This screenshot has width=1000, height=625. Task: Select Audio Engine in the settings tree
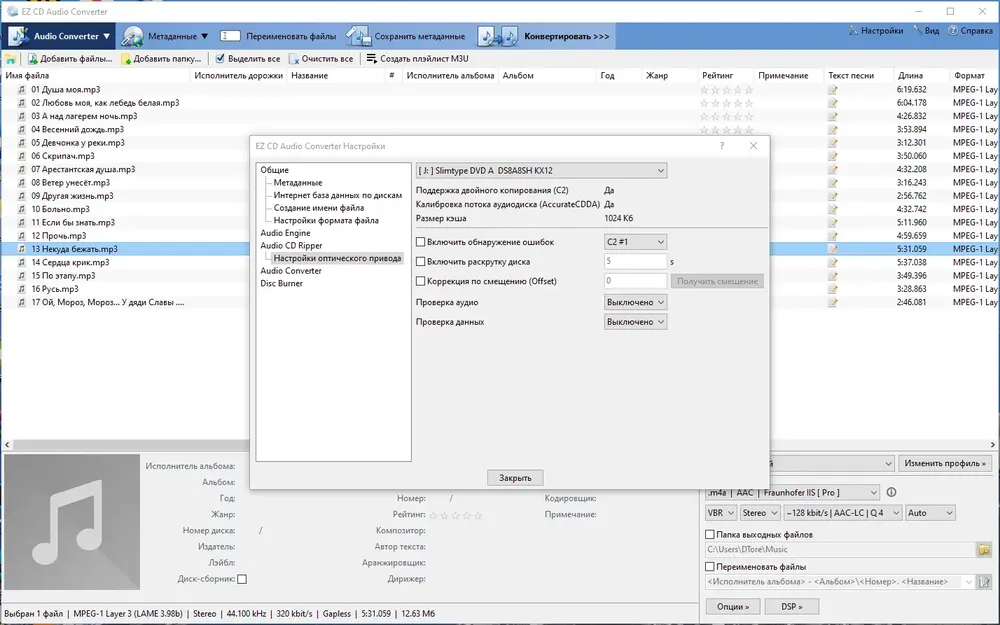coord(285,233)
